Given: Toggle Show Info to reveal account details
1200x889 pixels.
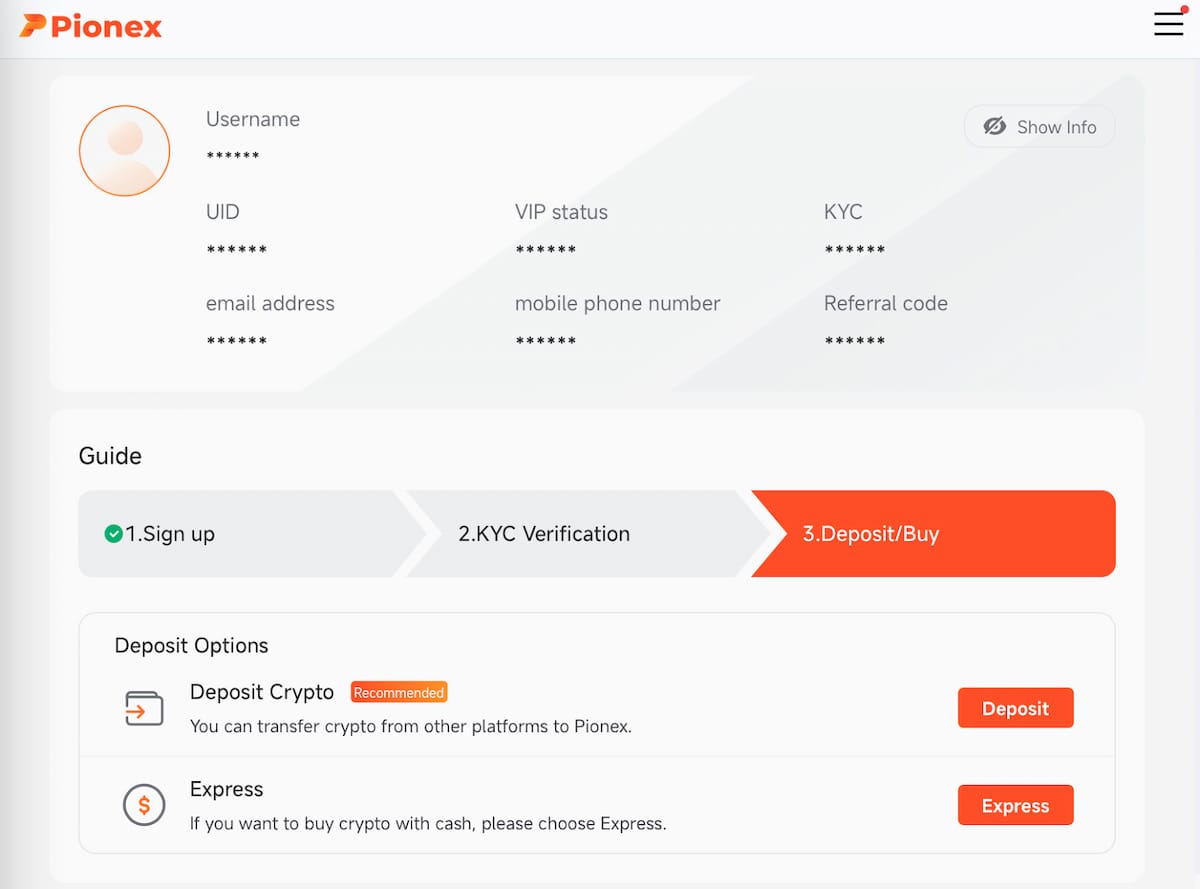Looking at the screenshot, I should [1039, 127].
